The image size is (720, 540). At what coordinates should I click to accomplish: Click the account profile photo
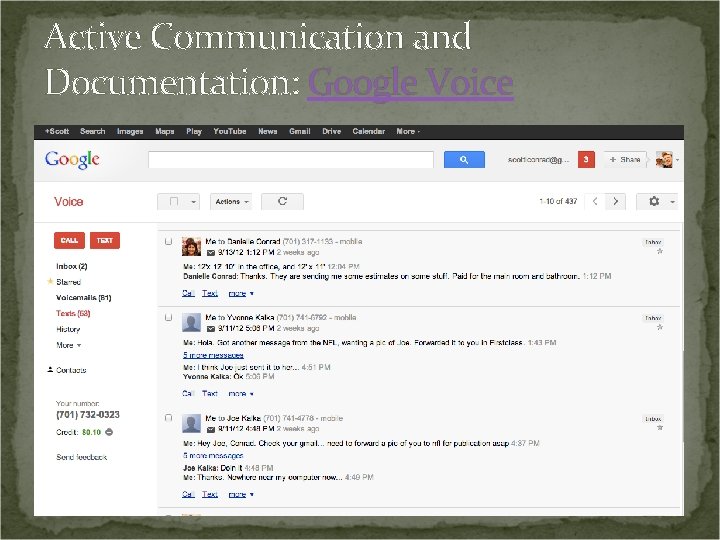click(664, 159)
